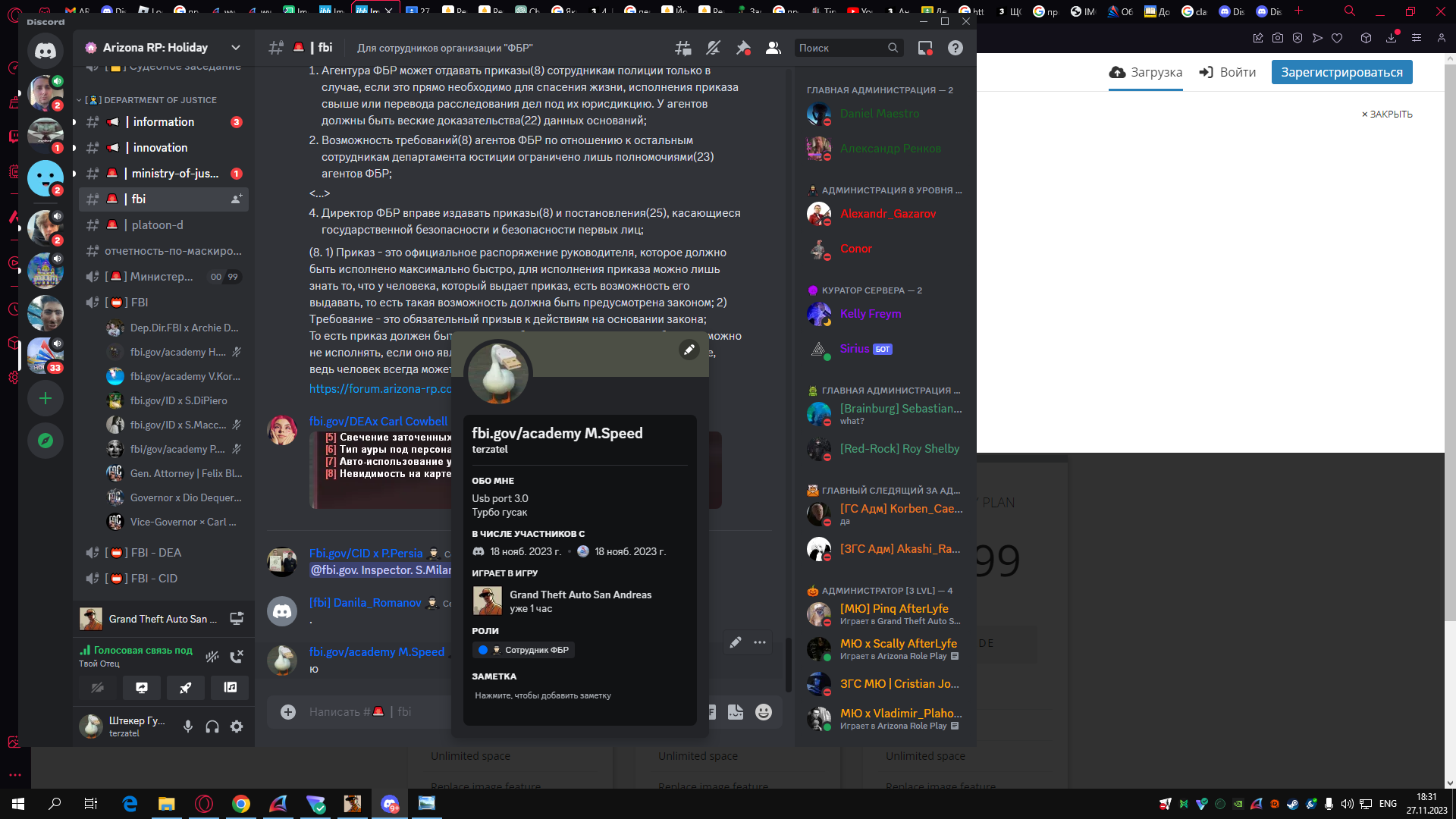Join FBI - DEA voice channel
The width and height of the screenshot is (1456, 819).
point(155,553)
